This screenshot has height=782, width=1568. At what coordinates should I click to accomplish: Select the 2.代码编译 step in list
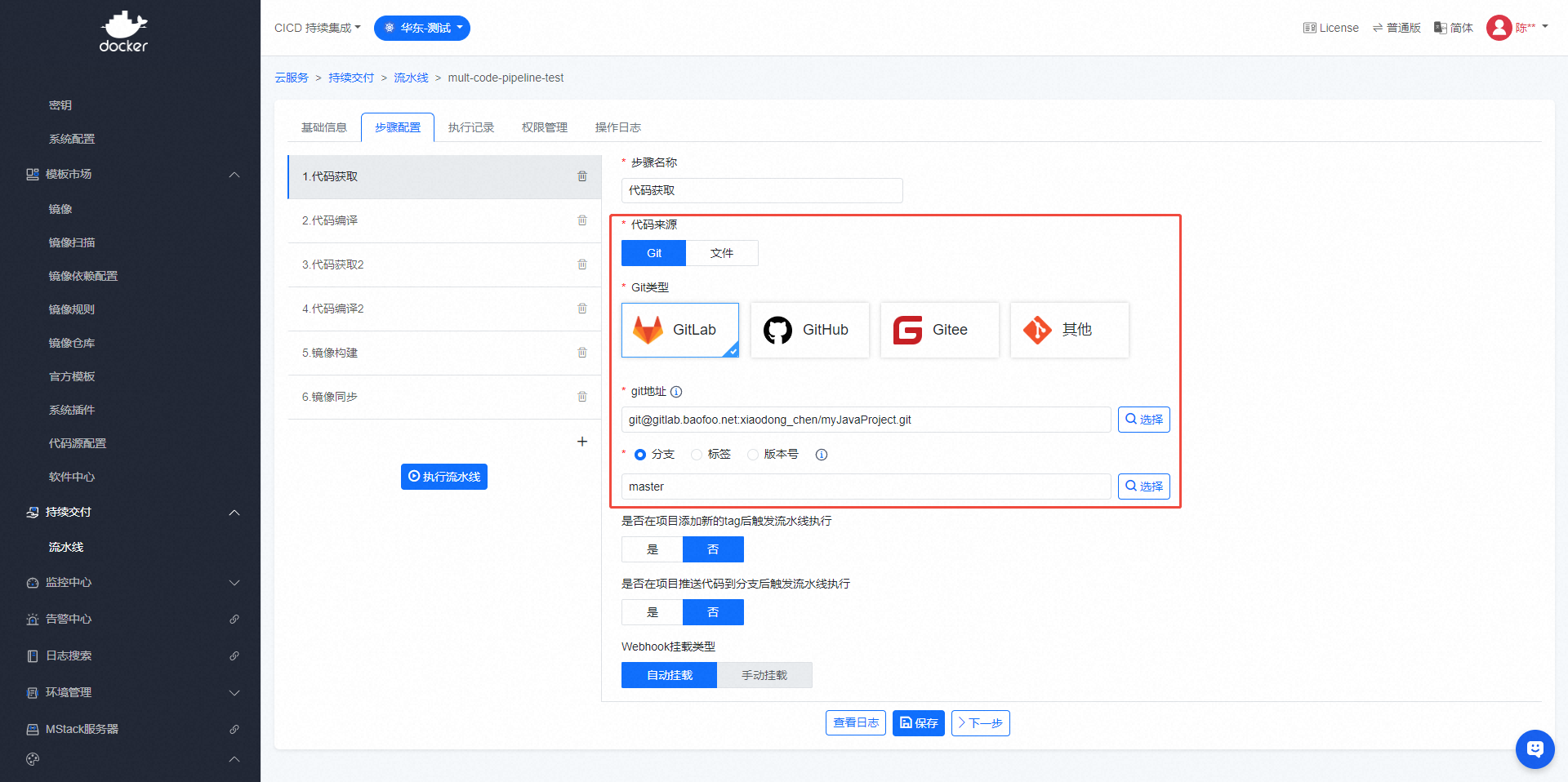click(x=425, y=220)
